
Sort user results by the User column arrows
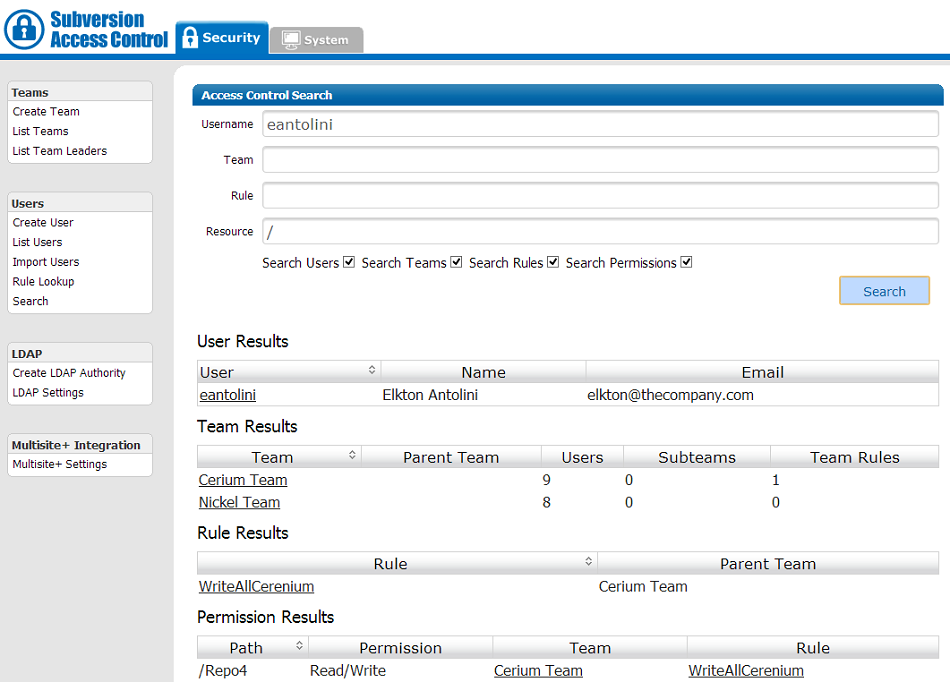click(371, 370)
